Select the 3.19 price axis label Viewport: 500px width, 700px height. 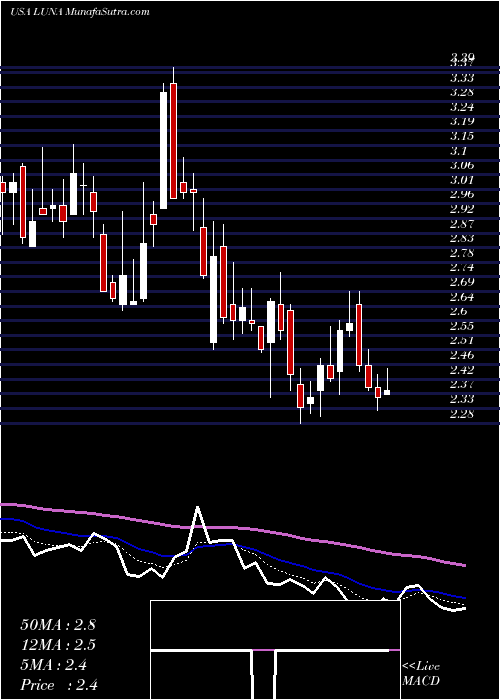tap(462, 121)
